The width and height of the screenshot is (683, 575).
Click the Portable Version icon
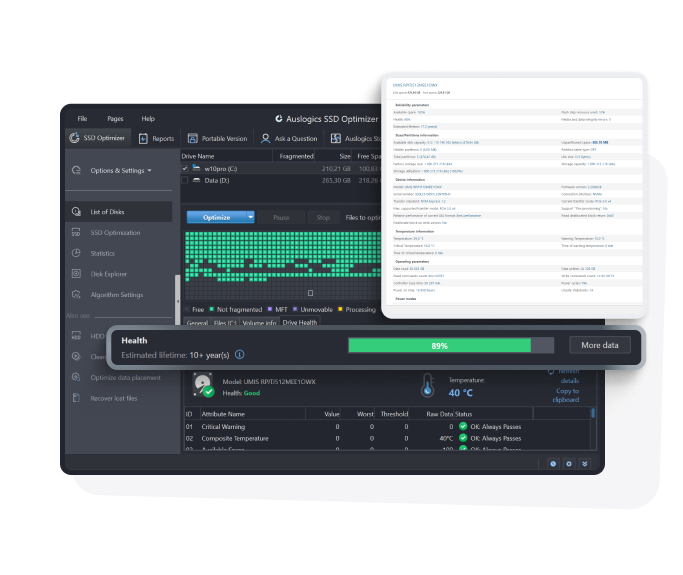pyautogui.click(x=193, y=139)
